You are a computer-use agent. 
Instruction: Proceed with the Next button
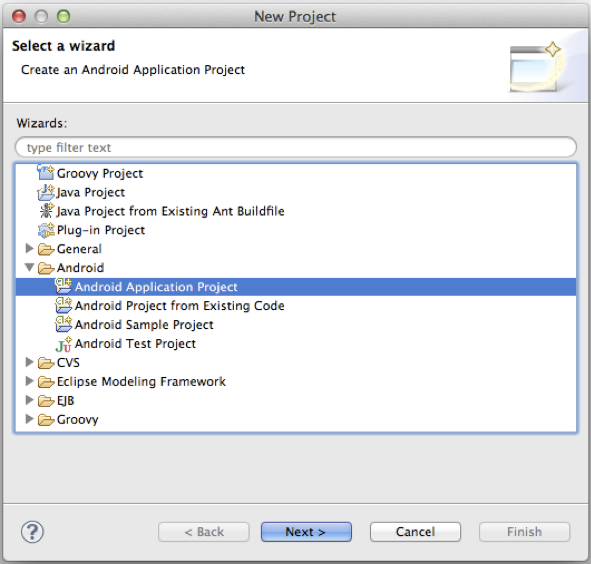[306, 532]
